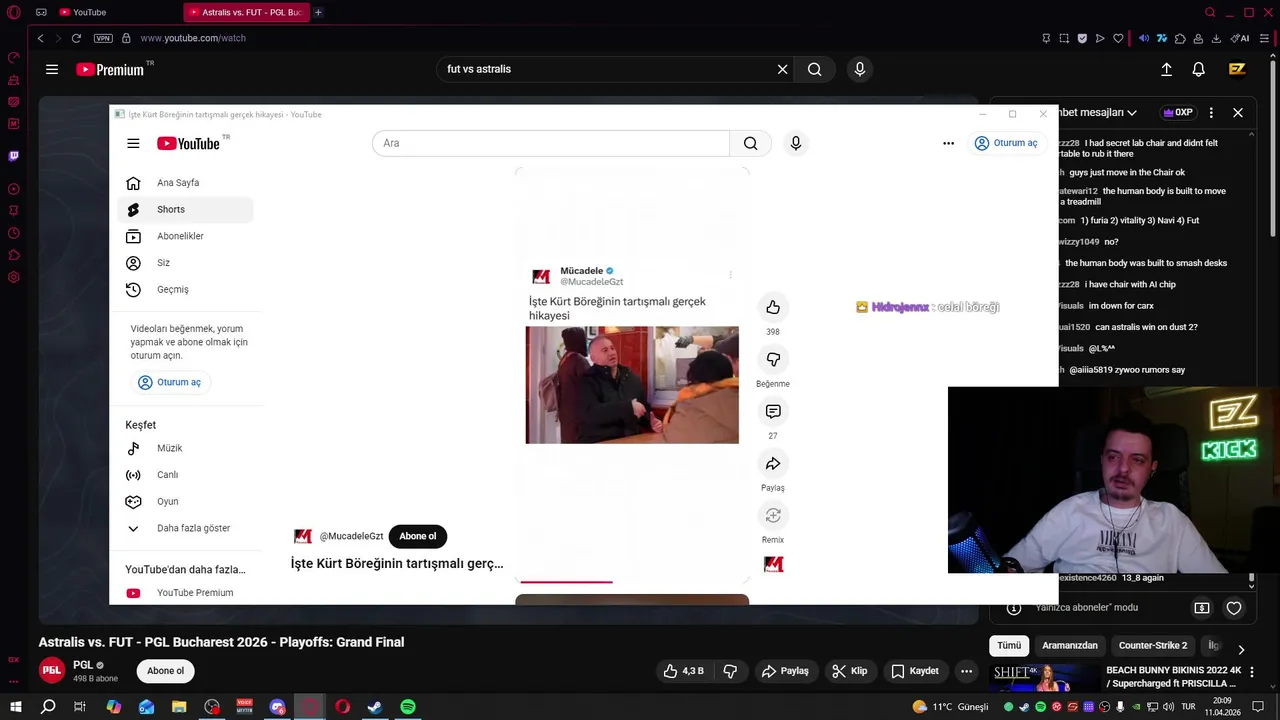Subscribe to MucadeleGzt with Abone ol
Image resolution: width=1280 pixels, height=720 pixels.
pyautogui.click(x=418, y=536)
